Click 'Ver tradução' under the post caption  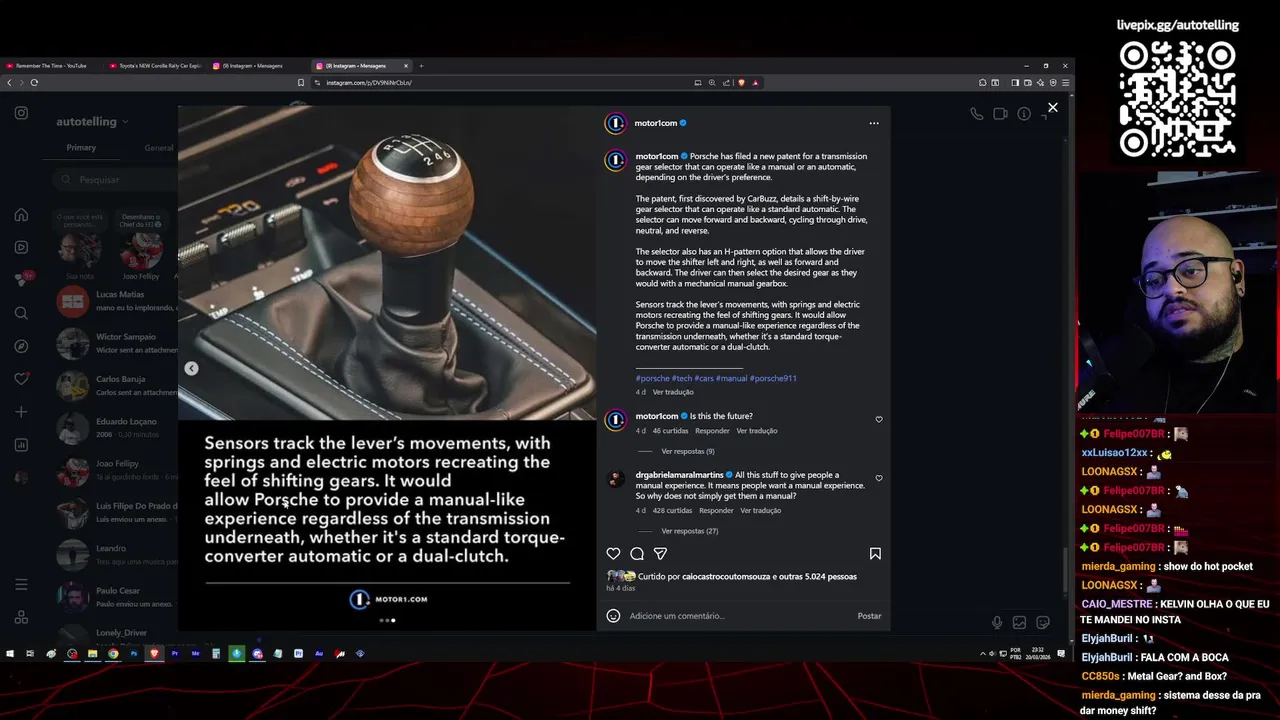(x=673, y=392)
